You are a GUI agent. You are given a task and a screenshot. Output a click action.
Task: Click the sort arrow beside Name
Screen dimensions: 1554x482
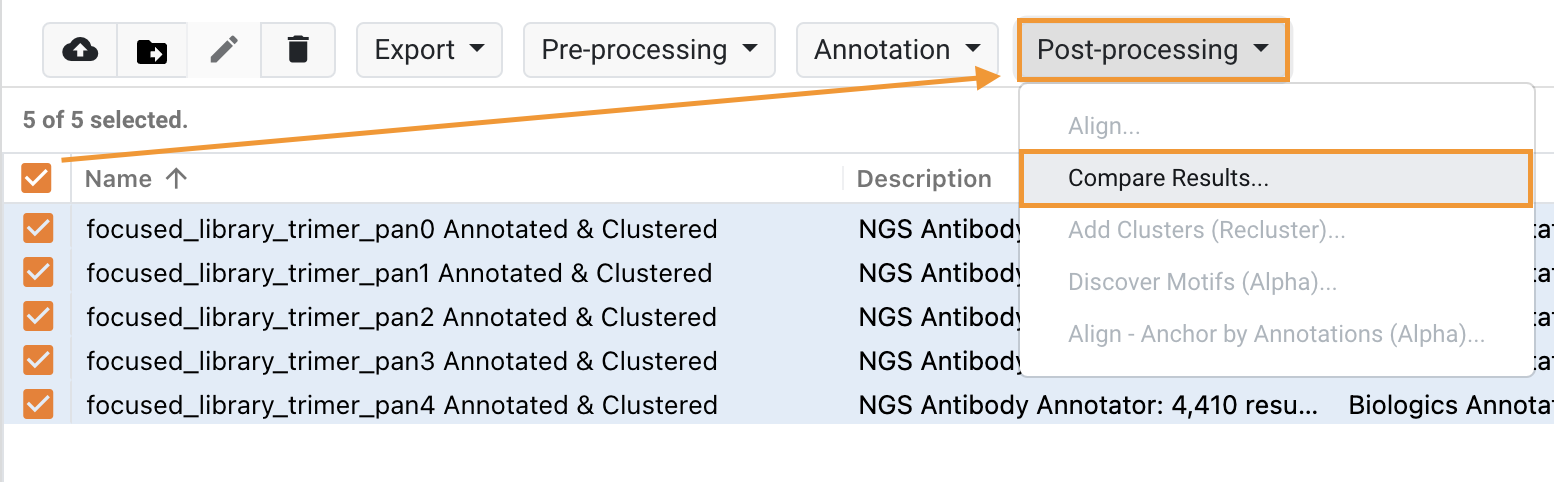tap(176, 179)
